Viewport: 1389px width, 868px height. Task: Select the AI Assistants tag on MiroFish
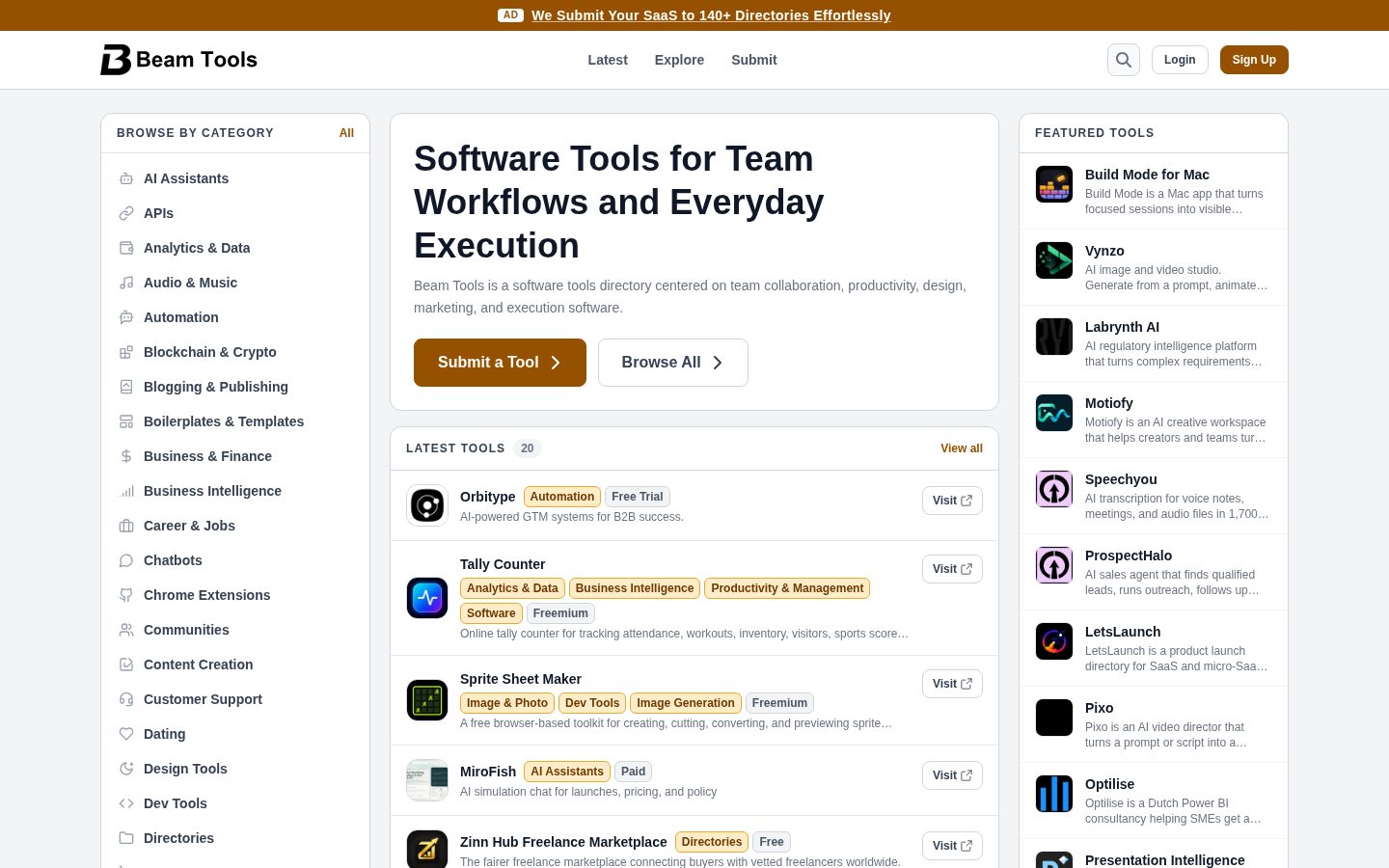[x=567, y=772]
